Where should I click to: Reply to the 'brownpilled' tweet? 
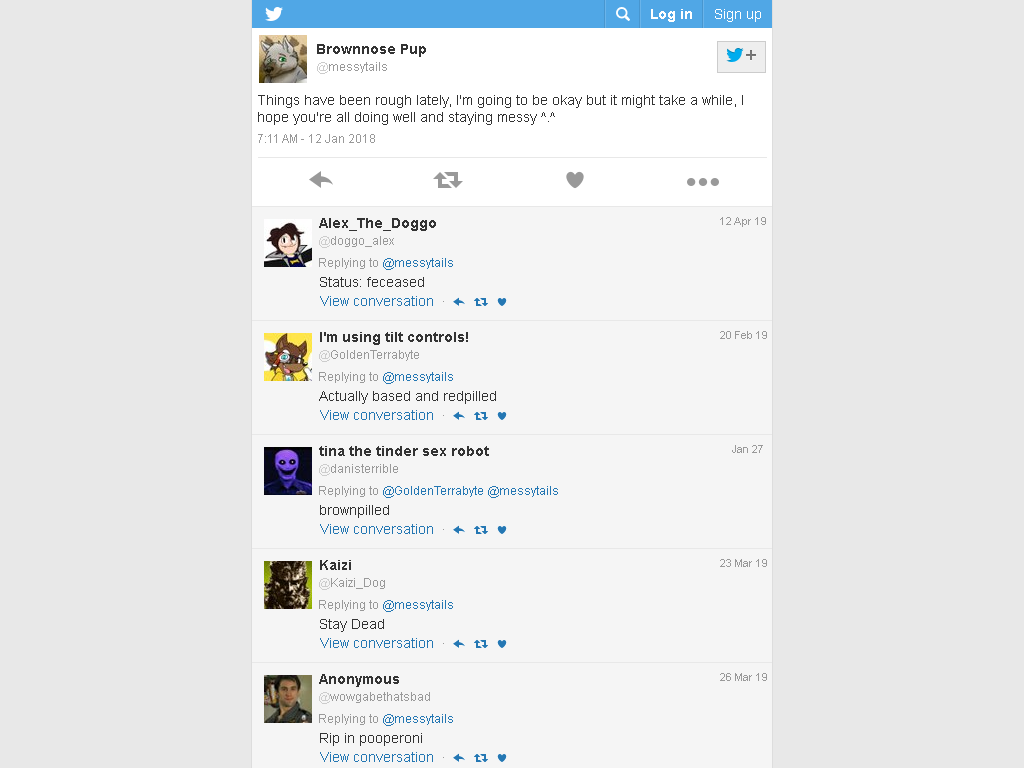[459, 530]
